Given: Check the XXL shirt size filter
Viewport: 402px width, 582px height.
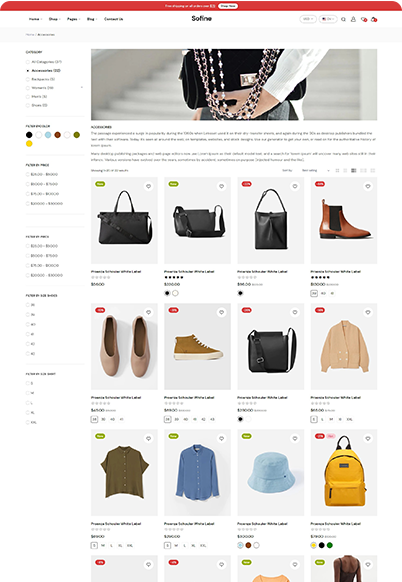Looking at the screenshot, I should coord(28,422).
